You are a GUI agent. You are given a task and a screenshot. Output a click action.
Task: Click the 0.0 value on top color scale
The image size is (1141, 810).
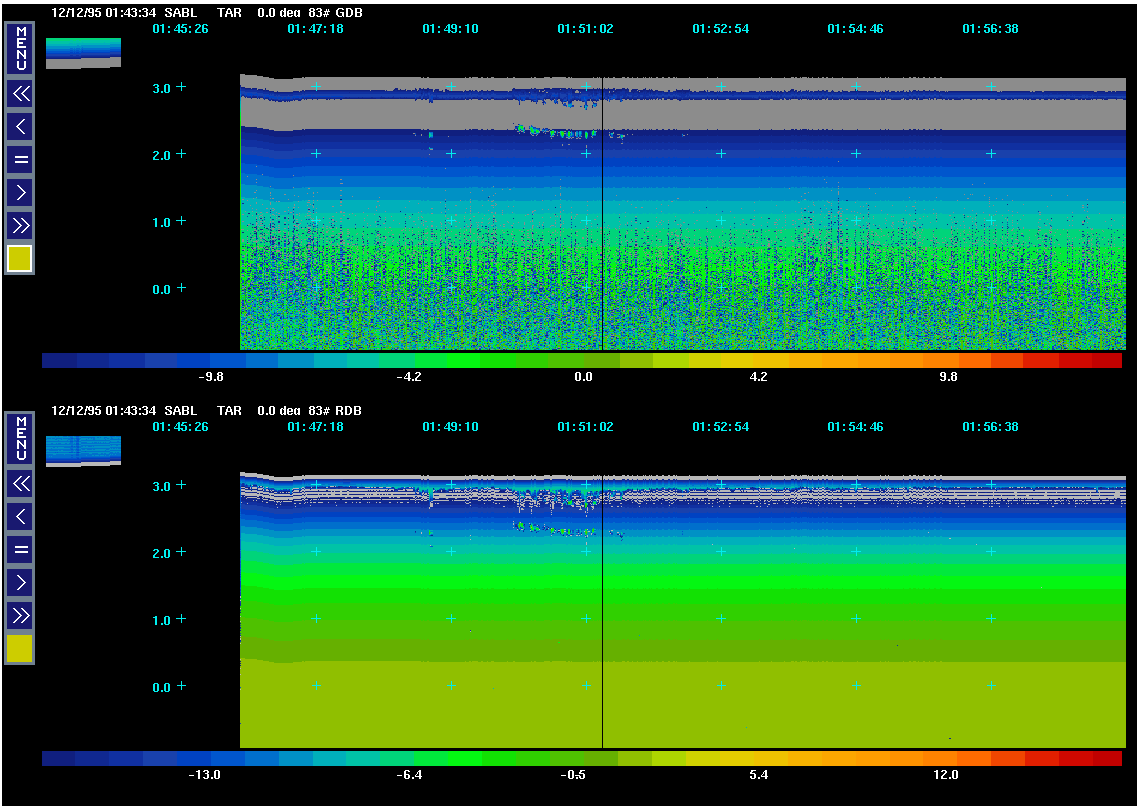pos(584,377)
